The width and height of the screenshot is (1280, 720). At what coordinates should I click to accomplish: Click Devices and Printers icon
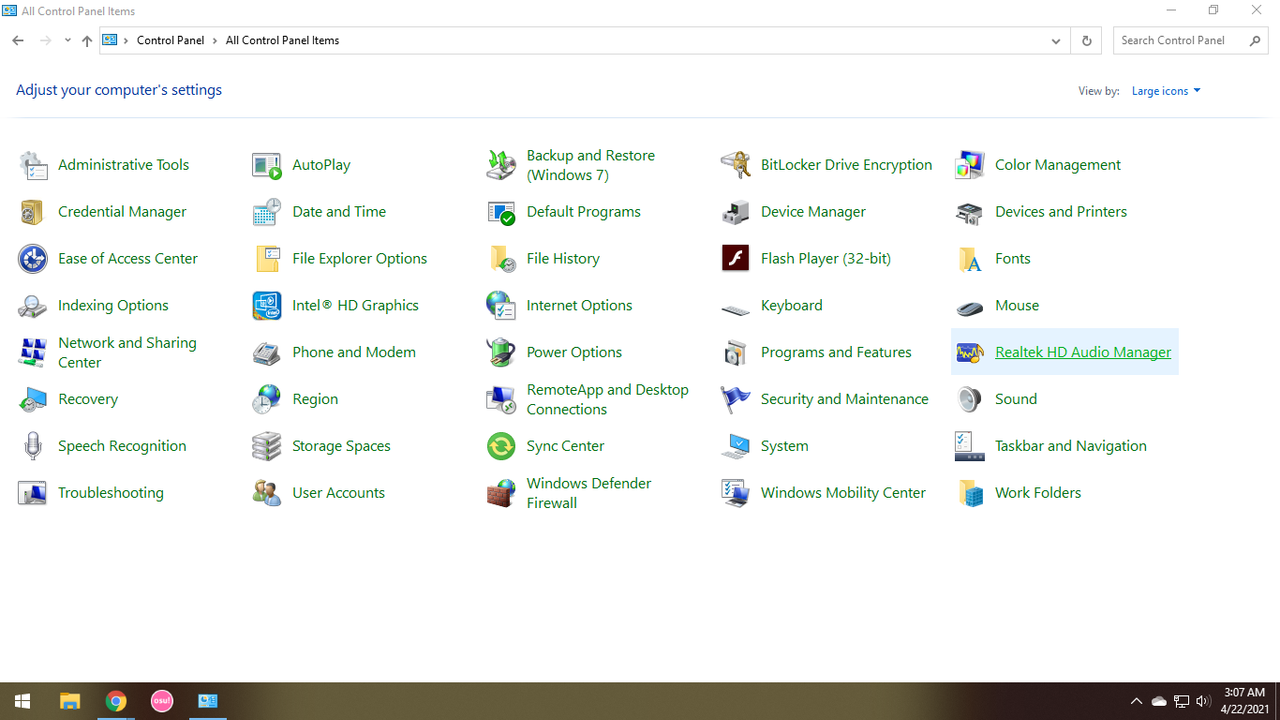(x=969, y=212)
